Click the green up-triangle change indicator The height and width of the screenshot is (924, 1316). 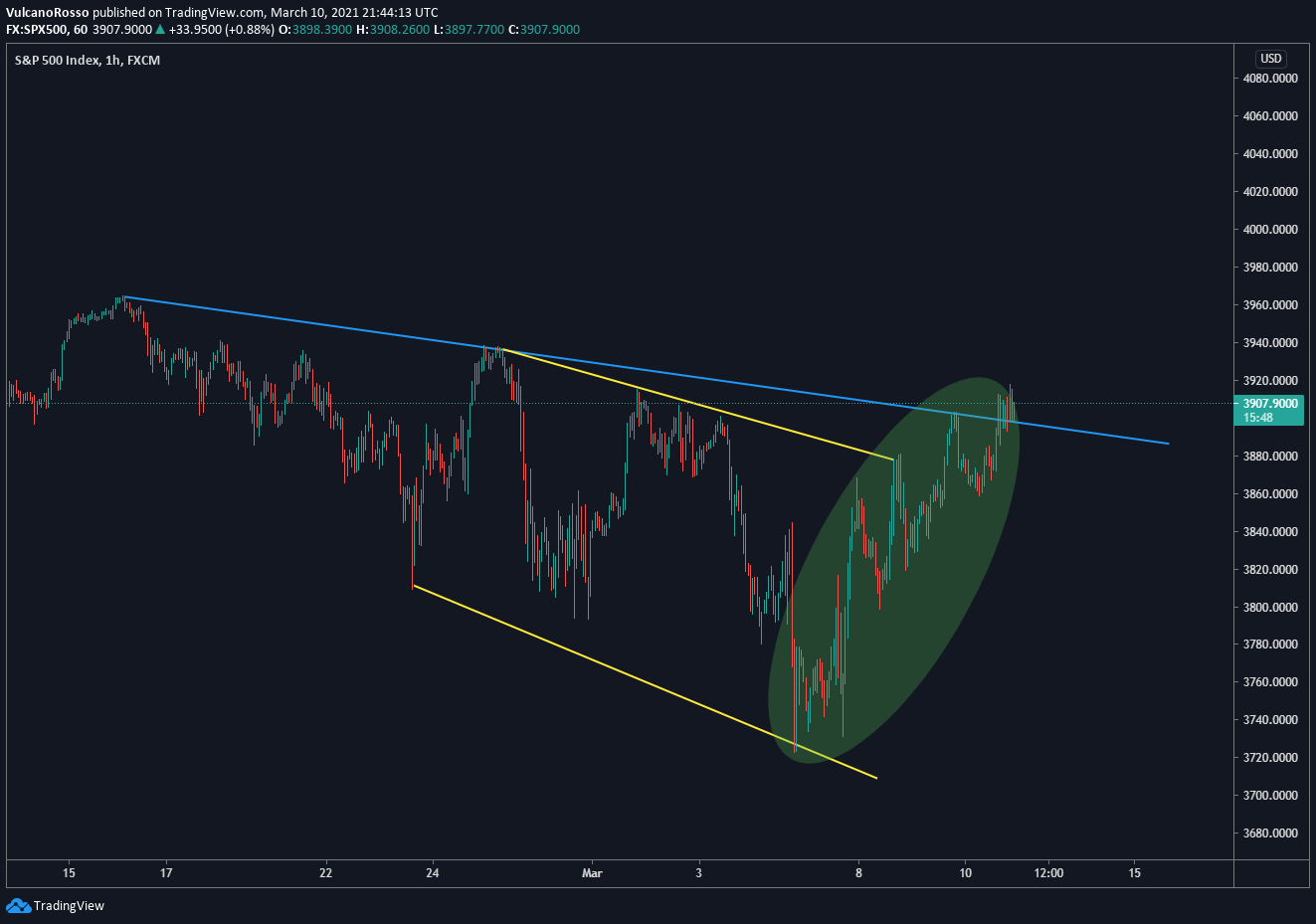coord(160,30)
